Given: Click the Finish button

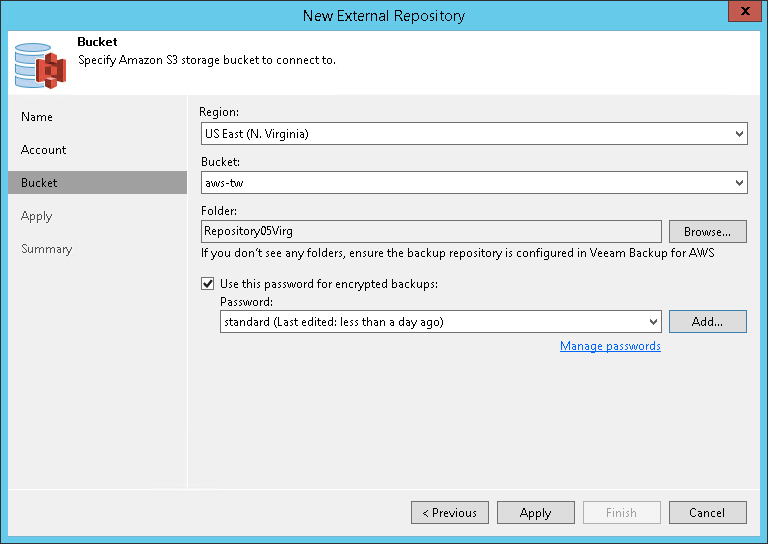Looking at the screenshot, I should pos(621,513).
